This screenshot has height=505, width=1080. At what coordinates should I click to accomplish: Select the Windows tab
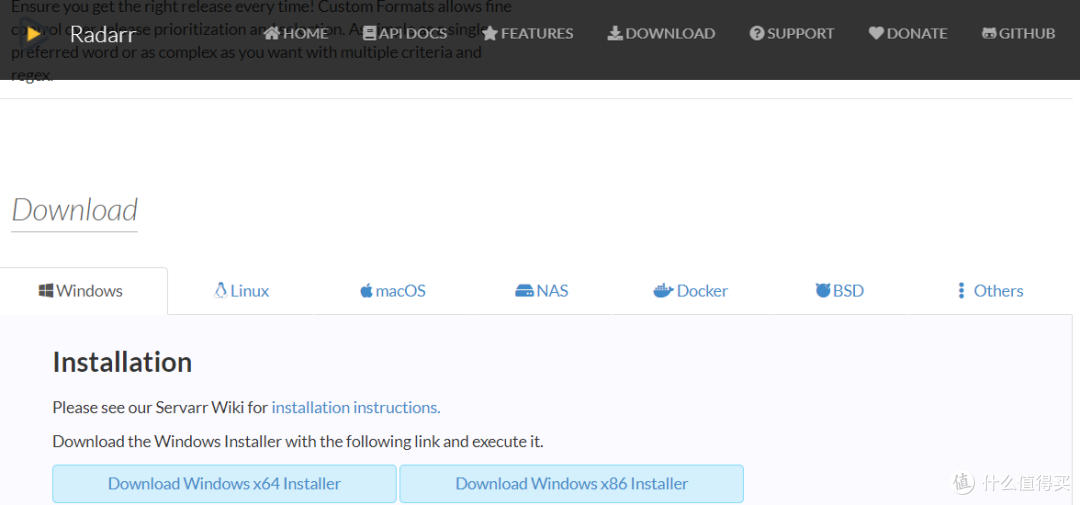[x=81, y=291]
